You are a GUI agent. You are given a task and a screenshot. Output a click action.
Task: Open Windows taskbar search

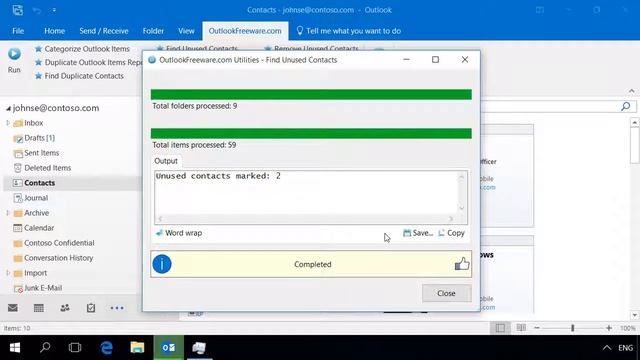point(45,348)
